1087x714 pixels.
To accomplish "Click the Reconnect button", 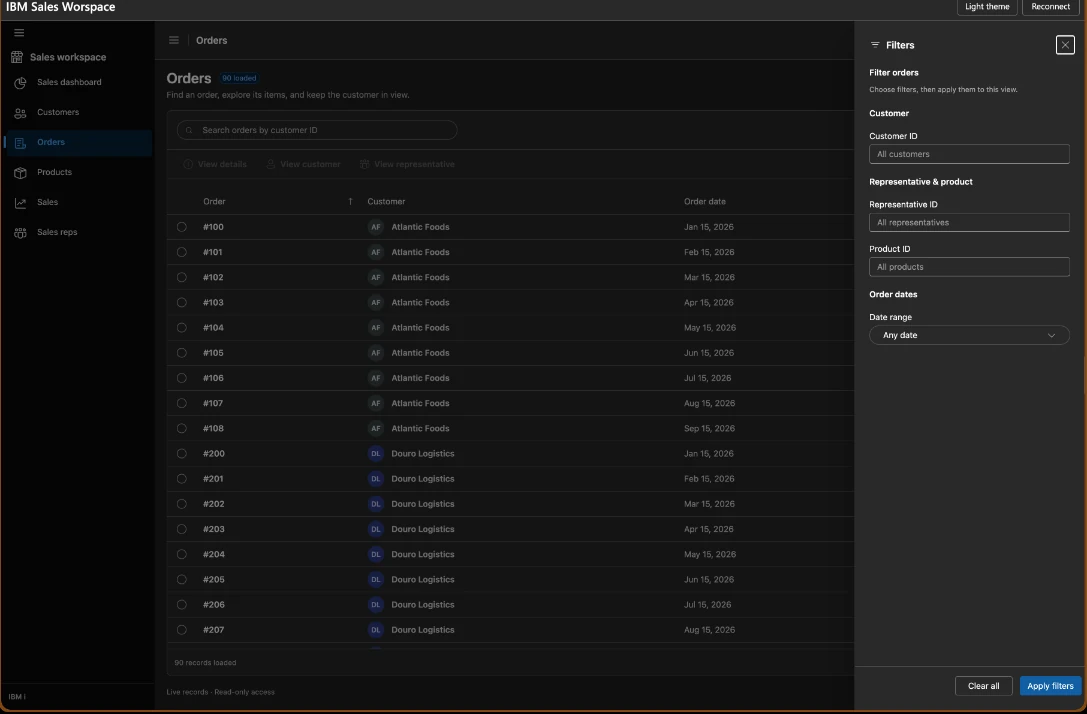I will coord(1050,7).
